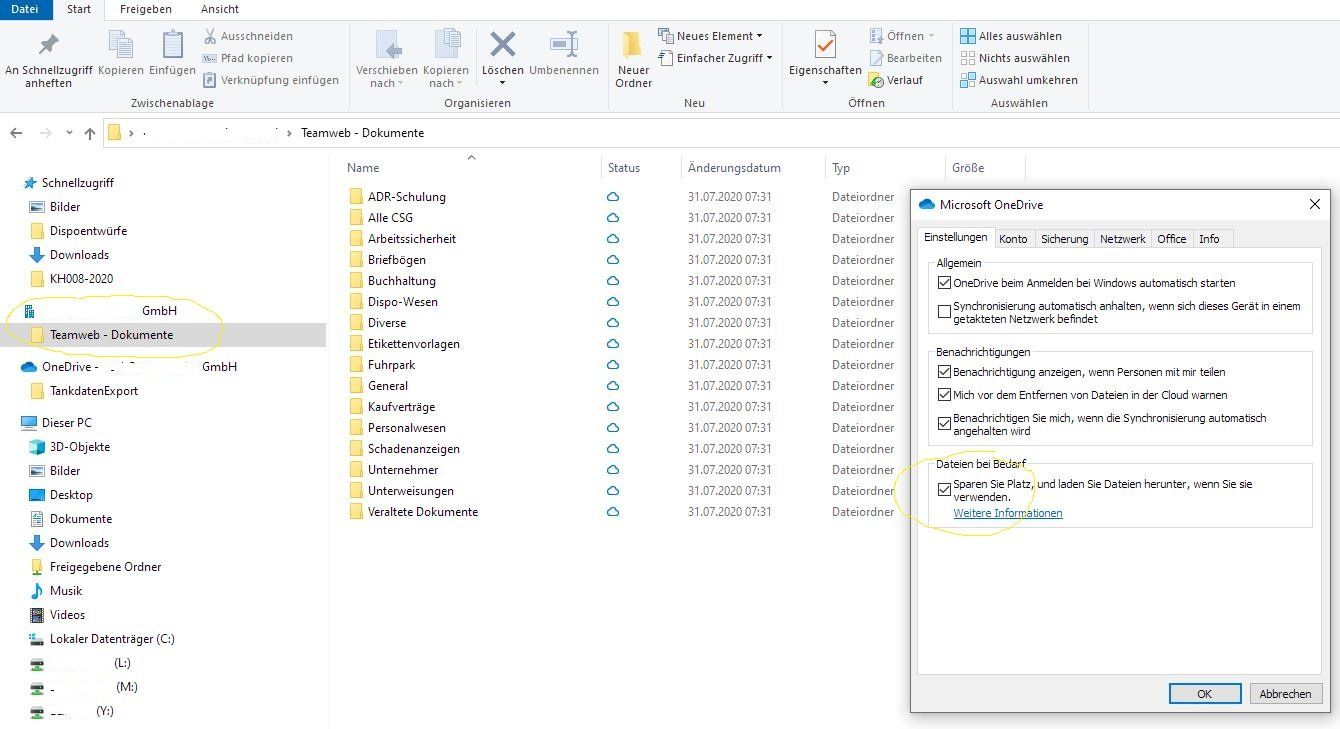Screen dimensions: 1340x729
Task: Click the Kopieren icon in ribbon
Action: [x=121, y=46]
